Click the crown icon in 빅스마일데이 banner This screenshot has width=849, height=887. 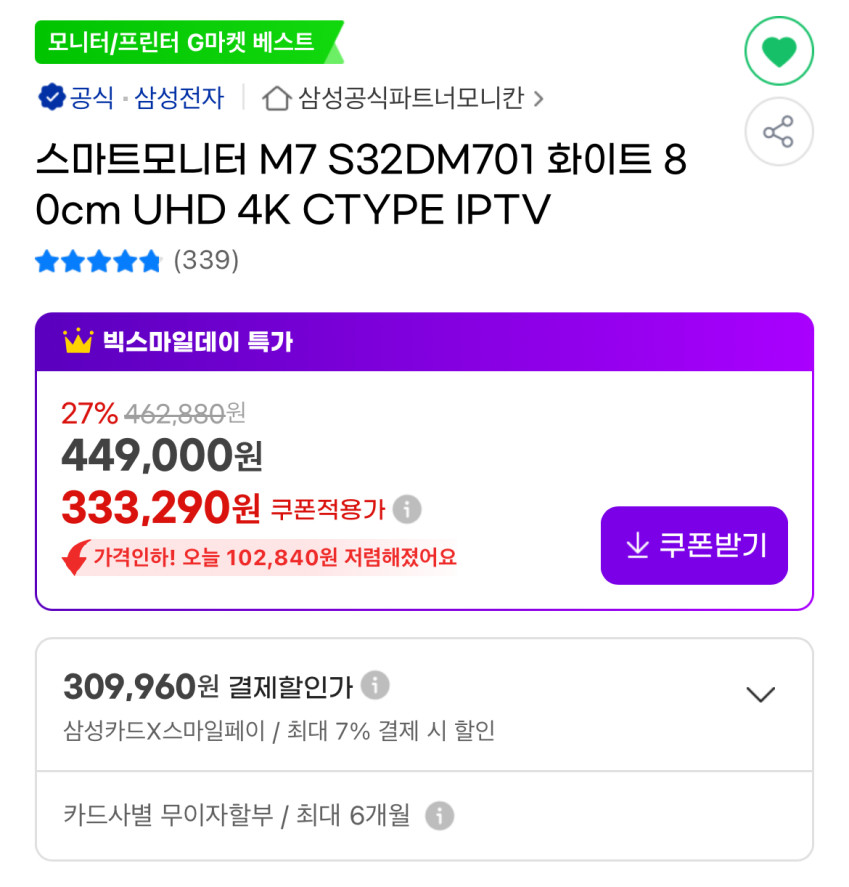pos(78,341)
